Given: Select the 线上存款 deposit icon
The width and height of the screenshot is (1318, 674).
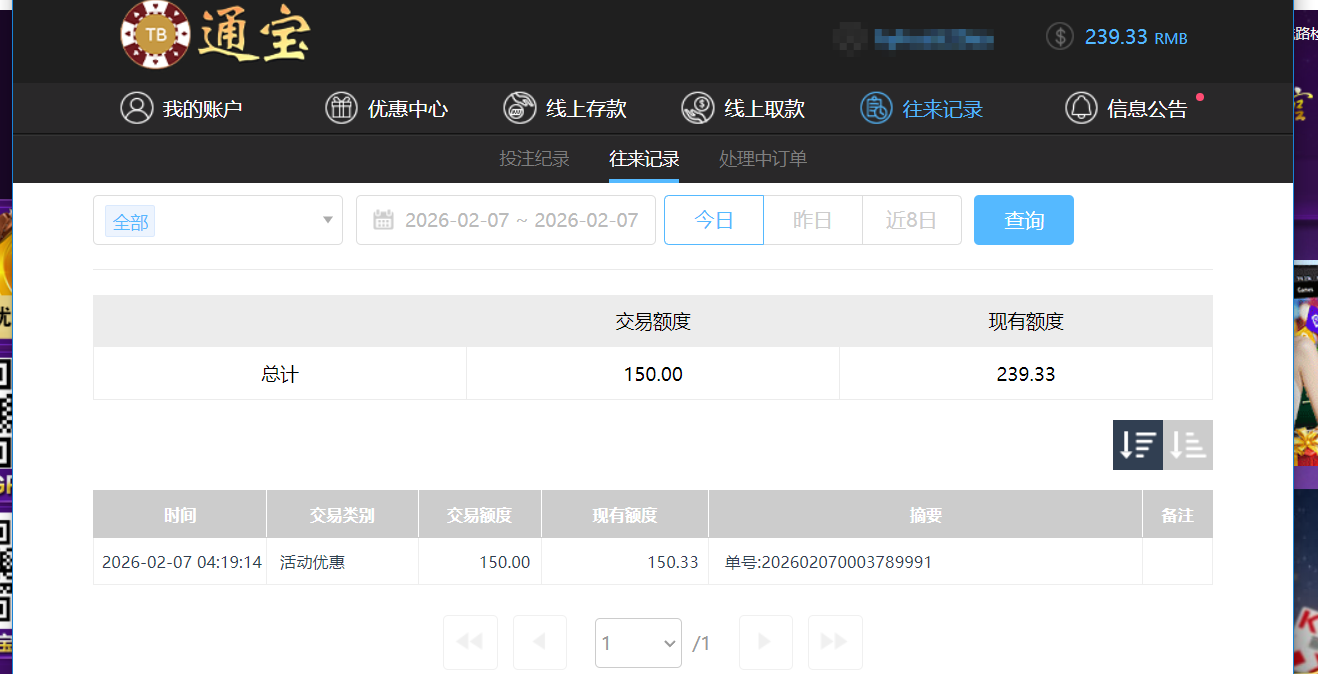Looking at the screenshot, I should (x=519, y=108).
